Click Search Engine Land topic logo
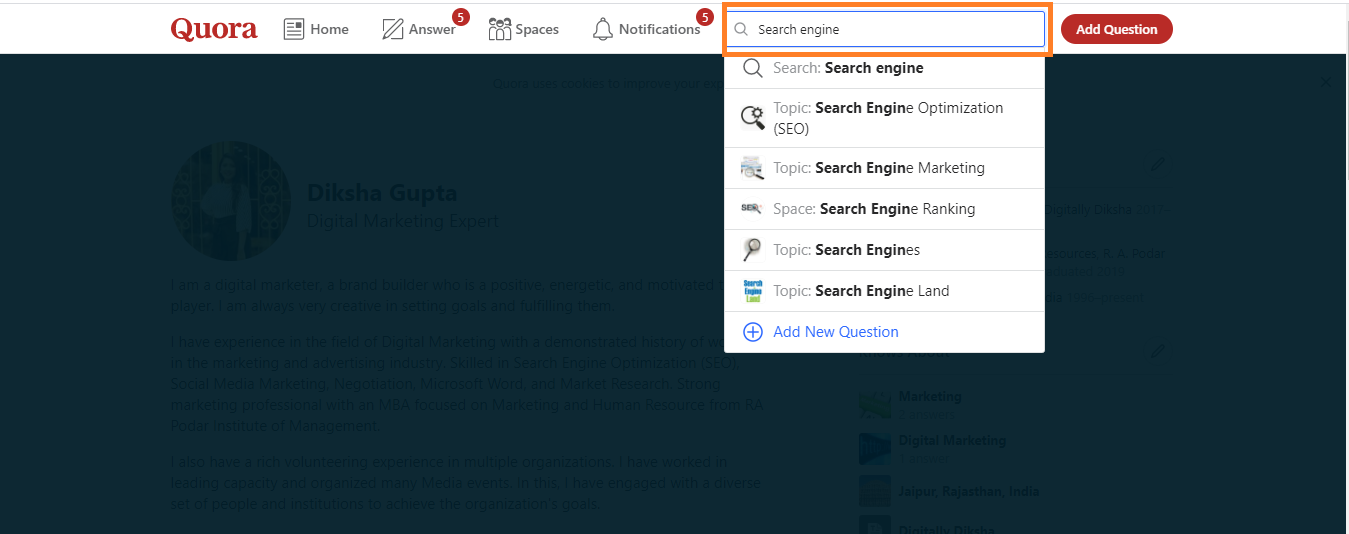Viewport: 1349px width, 534px height. pyautogui.click(x=753, y=291)
